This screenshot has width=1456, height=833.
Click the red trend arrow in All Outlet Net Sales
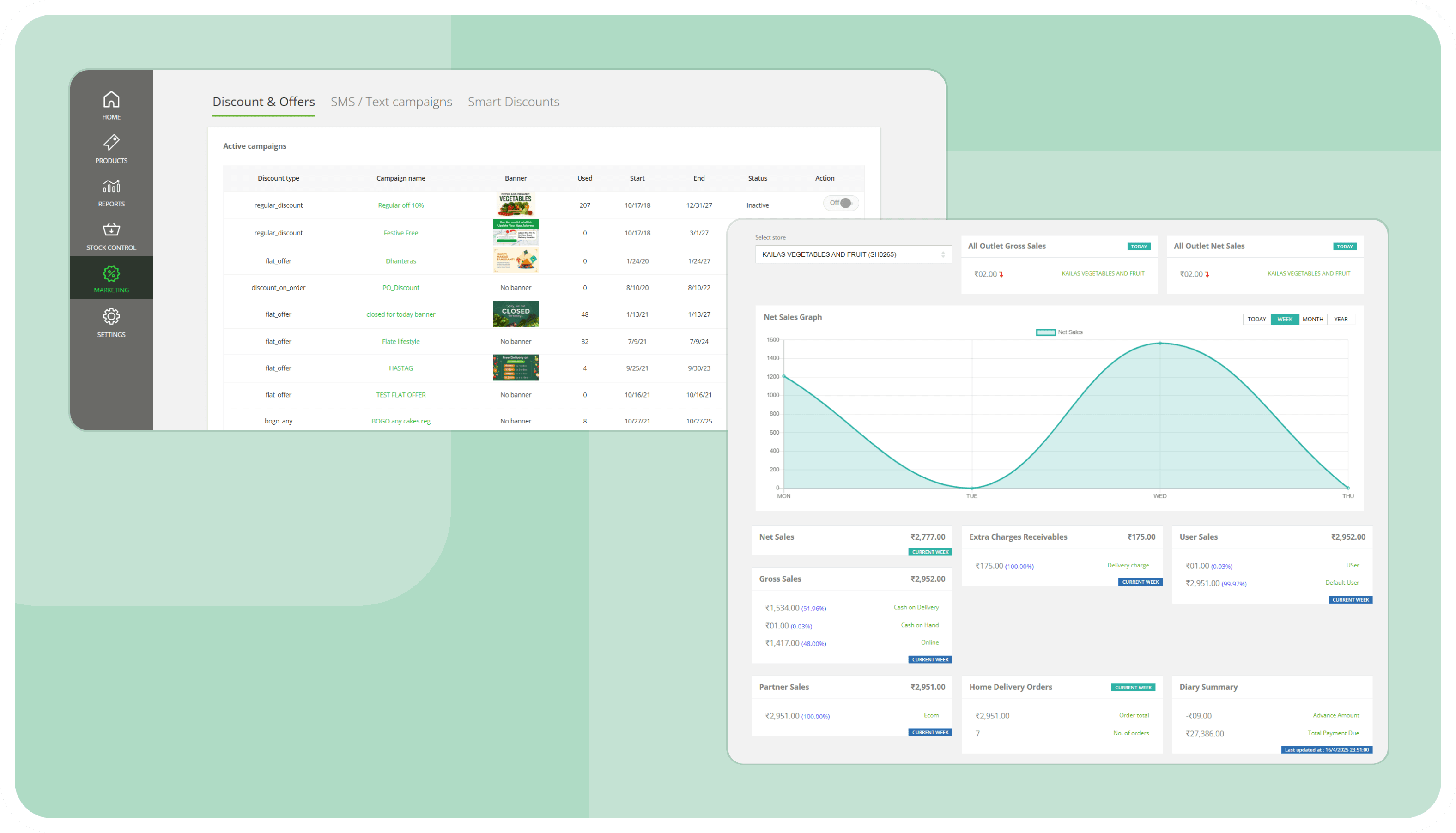click(1207, 274)
